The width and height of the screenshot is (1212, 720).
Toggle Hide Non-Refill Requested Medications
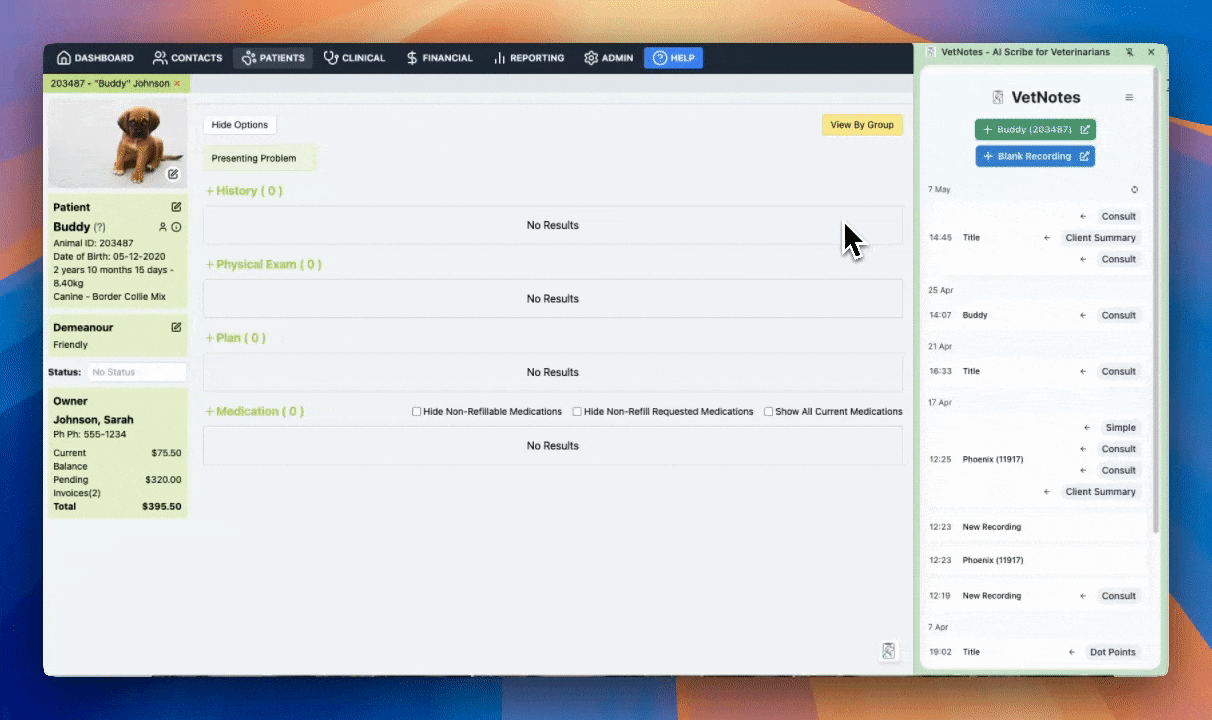(x=577, y=412)
